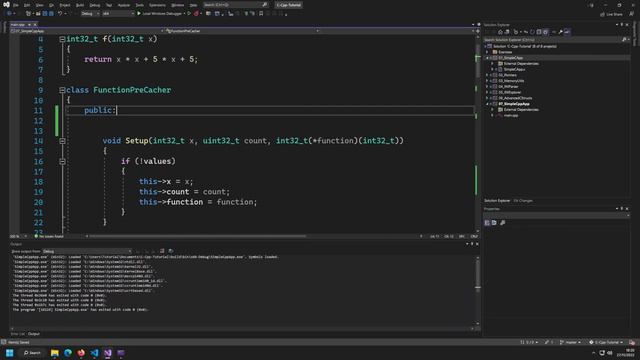
Task: Click the Git branch 'master' indicator
Action: (570, 342)
